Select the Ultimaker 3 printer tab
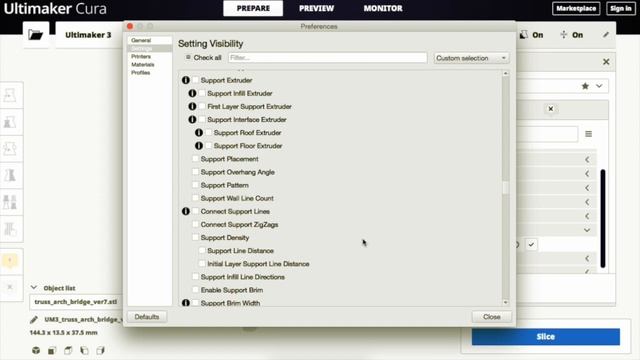The width and height of the screenshot is (640, 360). click(88, 35)
